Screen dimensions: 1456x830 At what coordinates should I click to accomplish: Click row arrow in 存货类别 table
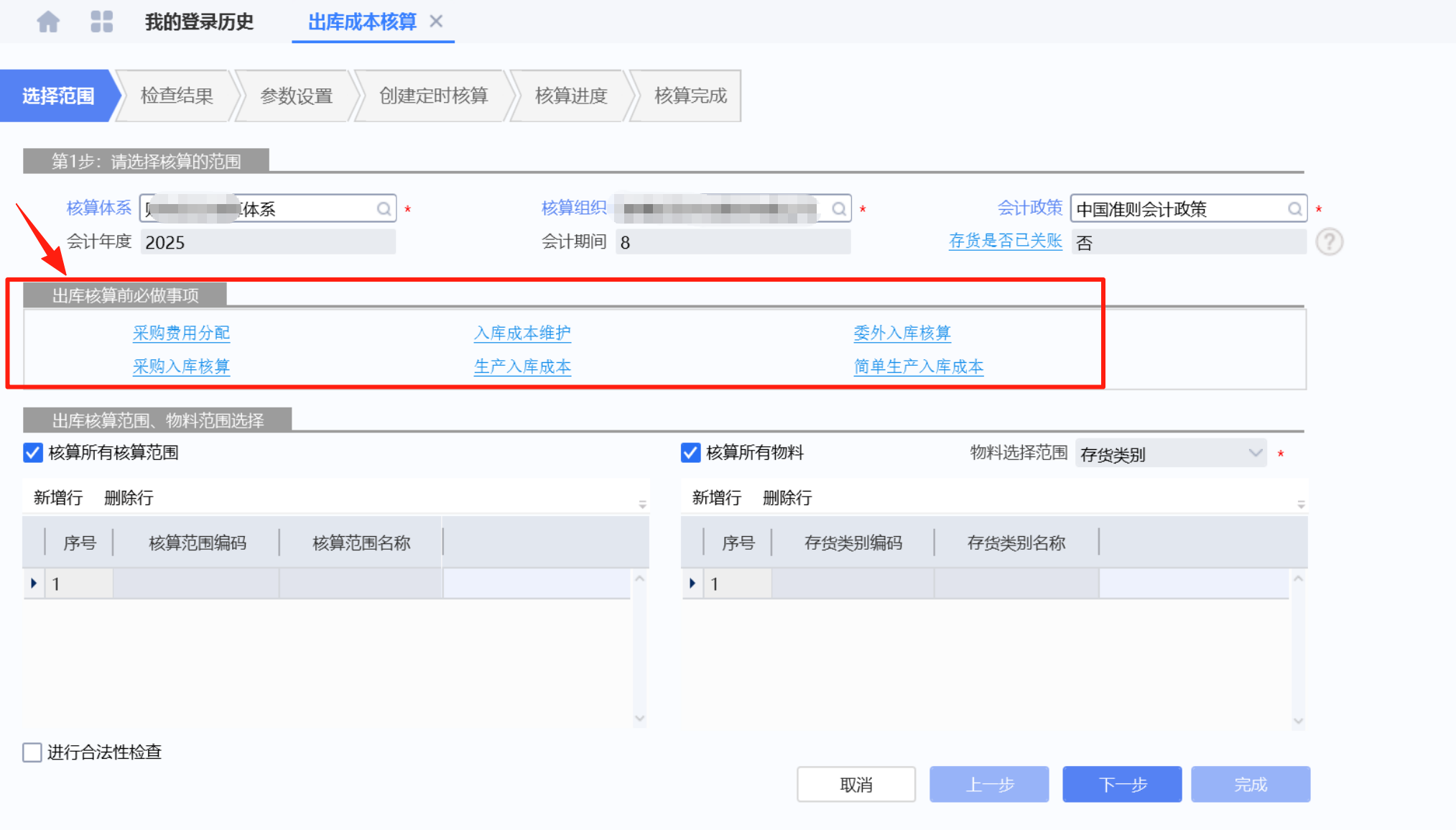coord(692,584)
